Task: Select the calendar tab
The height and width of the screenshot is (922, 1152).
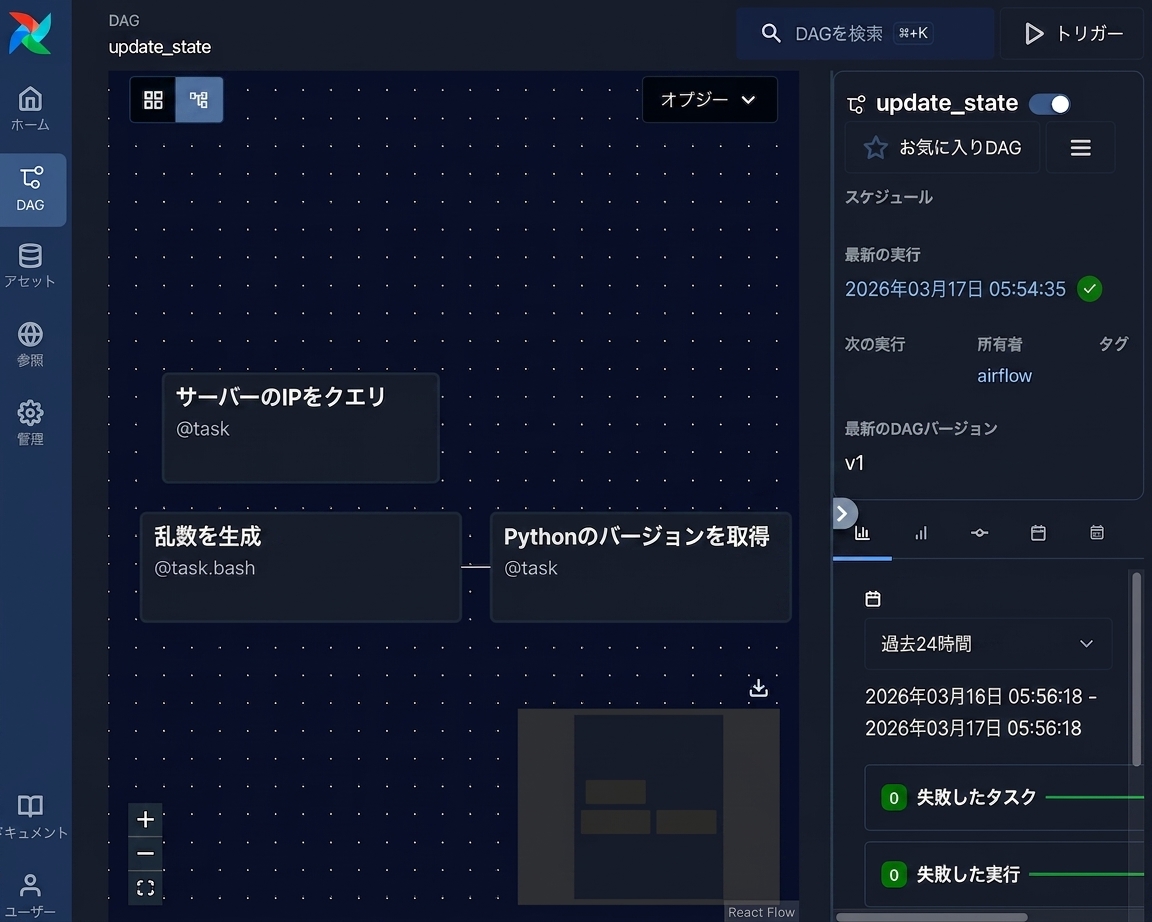Action: (x=1038, y=534)
